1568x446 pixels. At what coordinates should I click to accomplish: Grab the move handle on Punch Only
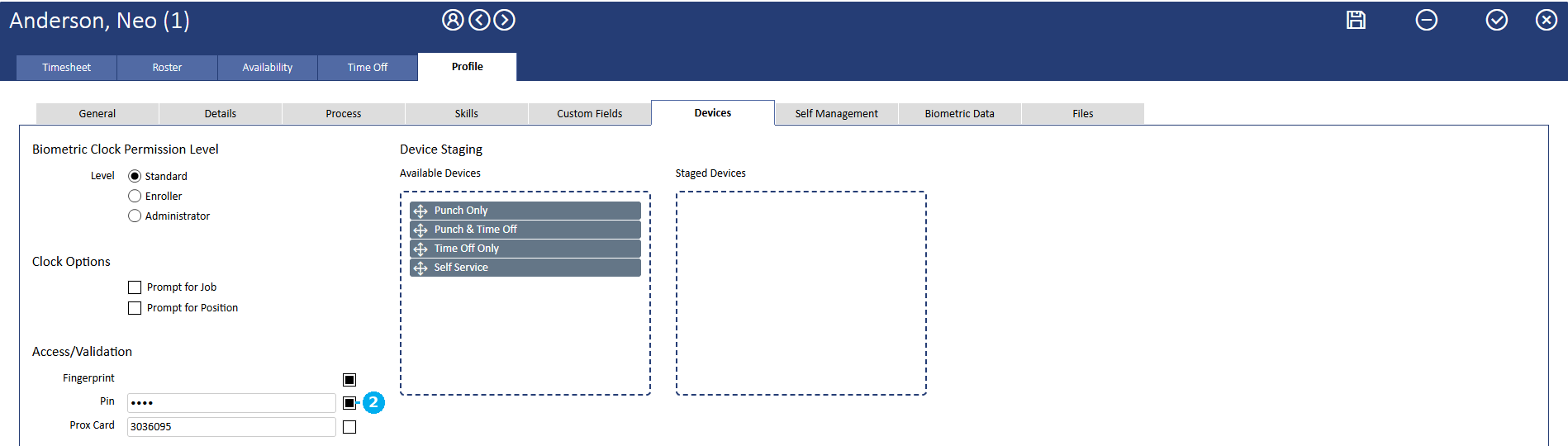coord(421,211)
